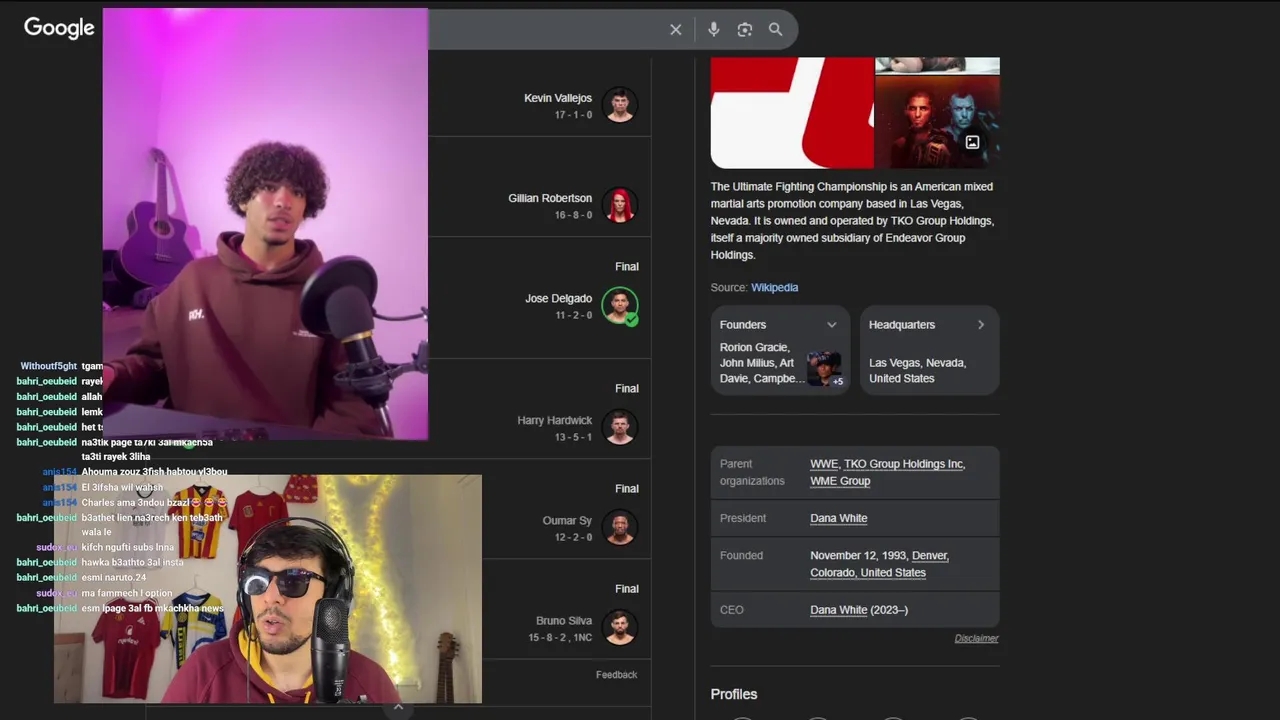This screenshot has height=720, width=1280.
Task: Open the Headquarters card arrow
Action: (981, 325)
